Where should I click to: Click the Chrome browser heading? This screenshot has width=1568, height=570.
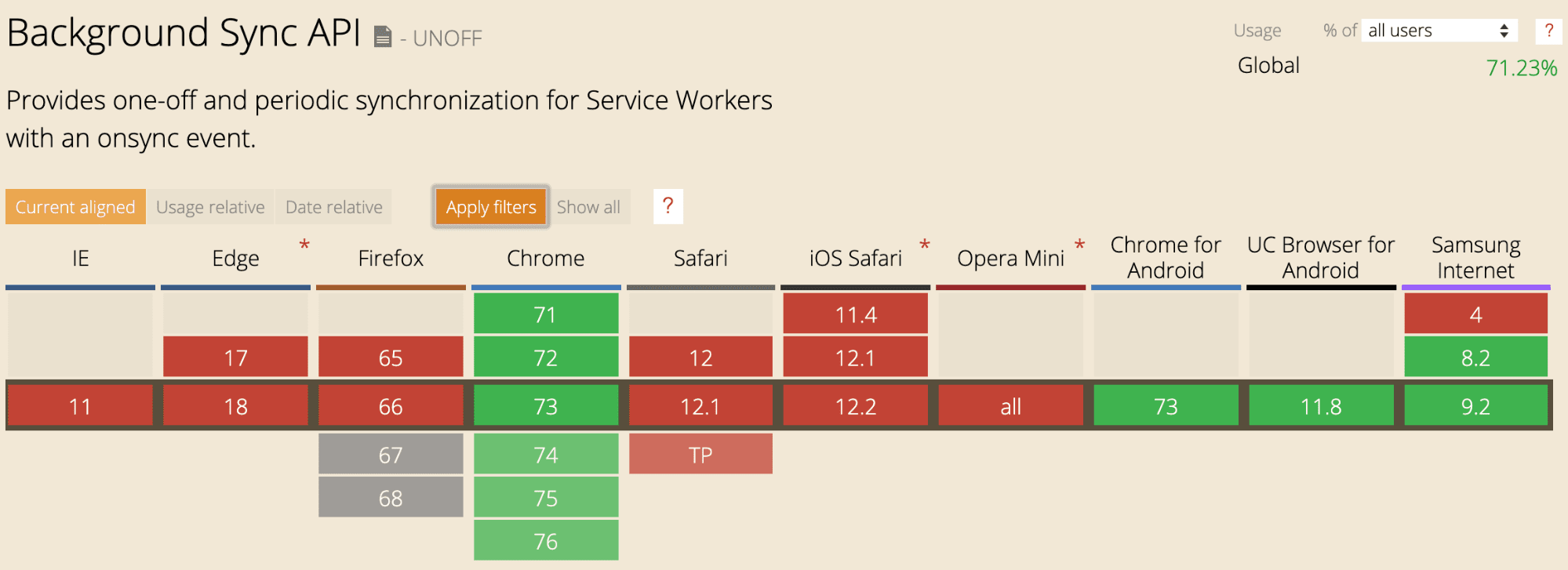[546, 258]
